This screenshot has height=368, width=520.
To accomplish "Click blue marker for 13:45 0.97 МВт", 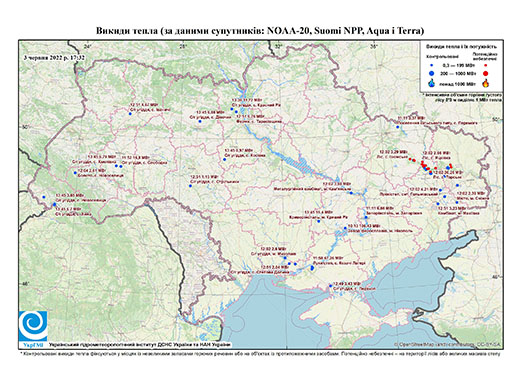I will (224, 160).
